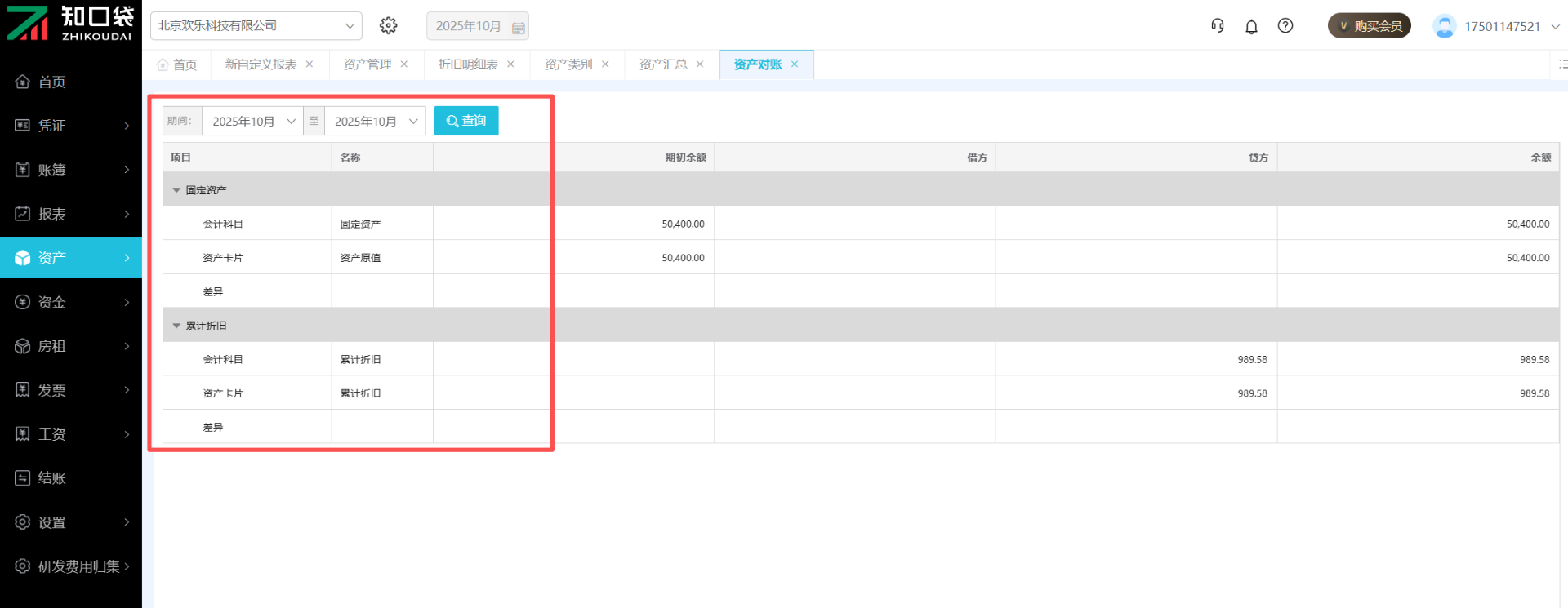Open the company selector 北京欢乐科技有限公司
Image resolution: width=1568 pixels, height=608 pixels.
pos(256,26)
